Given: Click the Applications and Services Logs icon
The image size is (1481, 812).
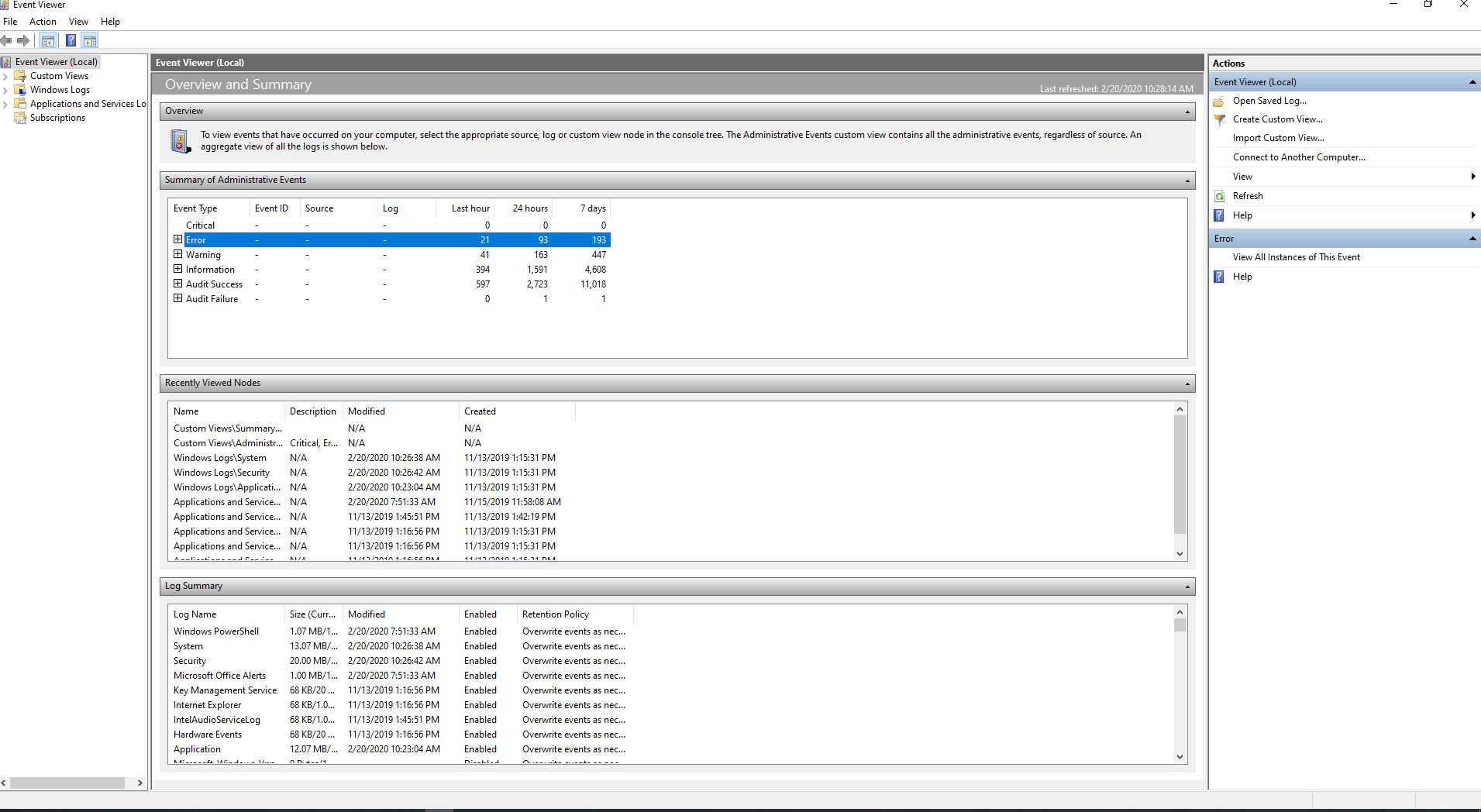Looking at the screenshot, I should (x=20, y=104).
